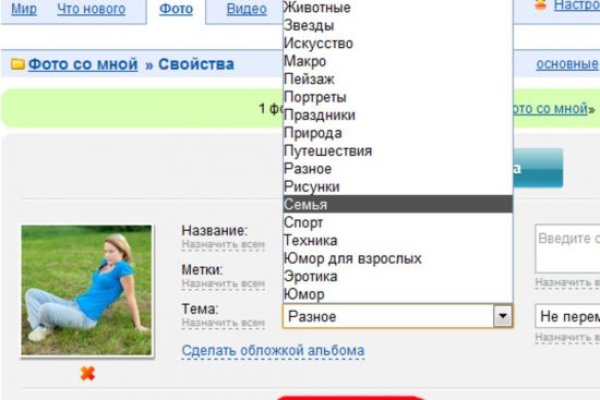The width and height of the screenshot is (600, 400).
Task: Expand the Тема dropdown arrow
Action: 503,316
